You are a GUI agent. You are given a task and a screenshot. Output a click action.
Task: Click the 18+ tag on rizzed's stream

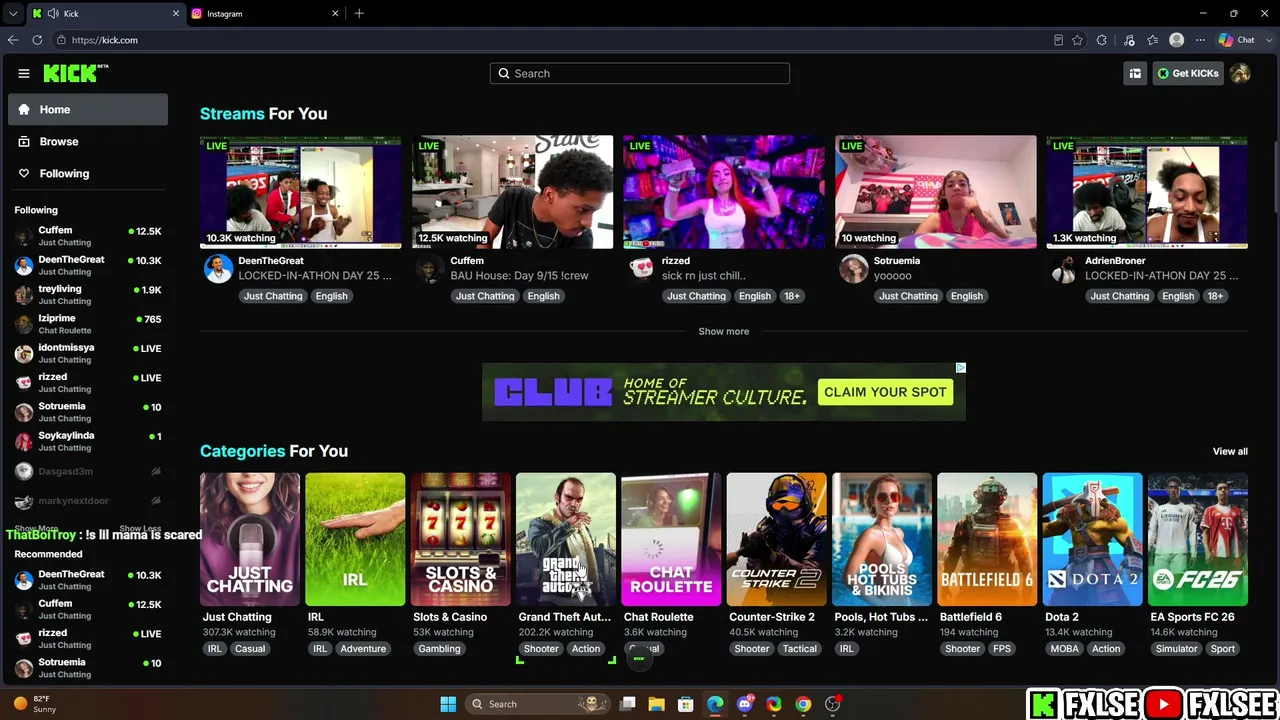[x=792, y=296]
